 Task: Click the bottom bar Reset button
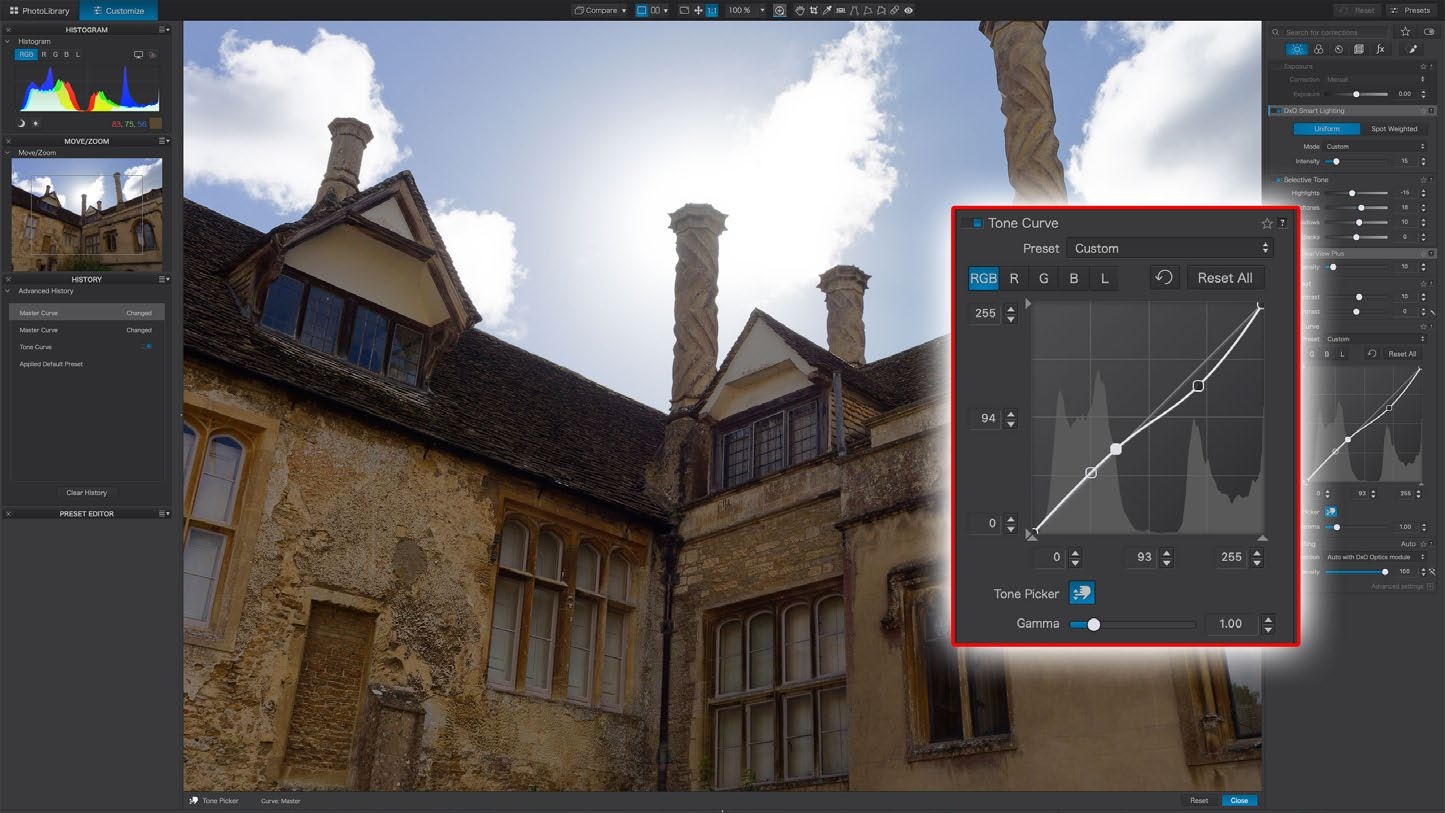(1199, 800)
